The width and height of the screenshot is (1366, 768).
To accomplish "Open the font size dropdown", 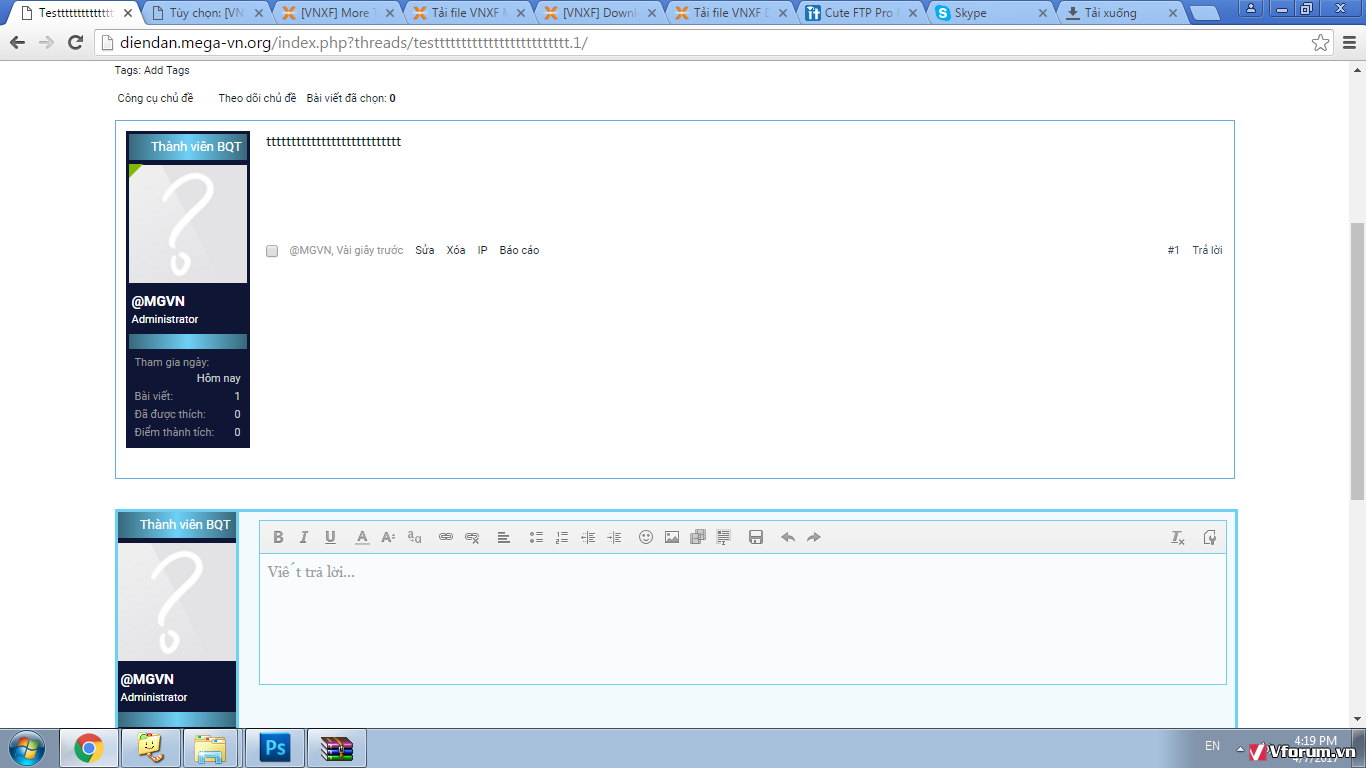I will [x=388, y=537].
